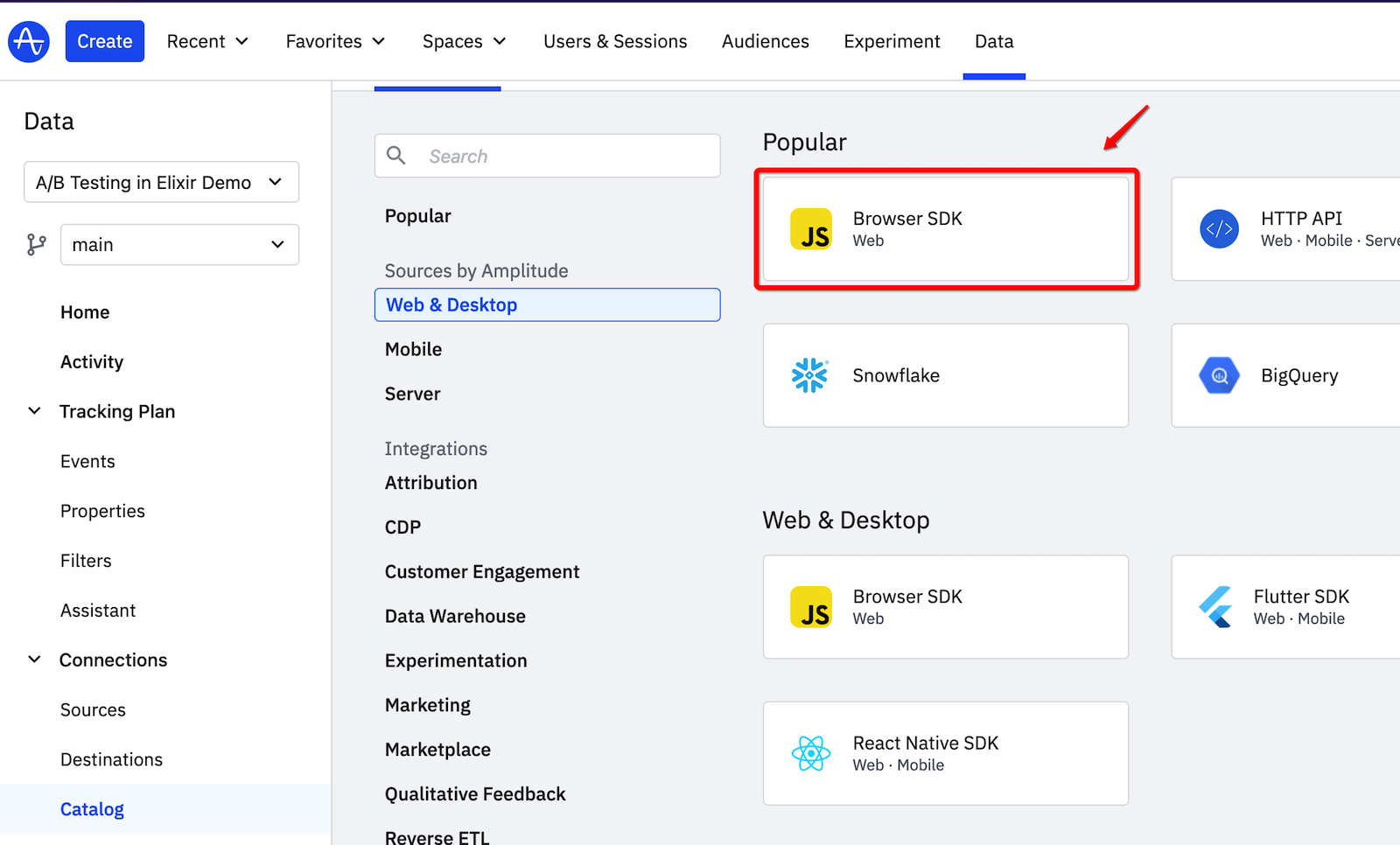Select the Flutter SDK icon
Image resolution: width=1400 pixels, height=845 pixels.
(x=1219, y=607)
